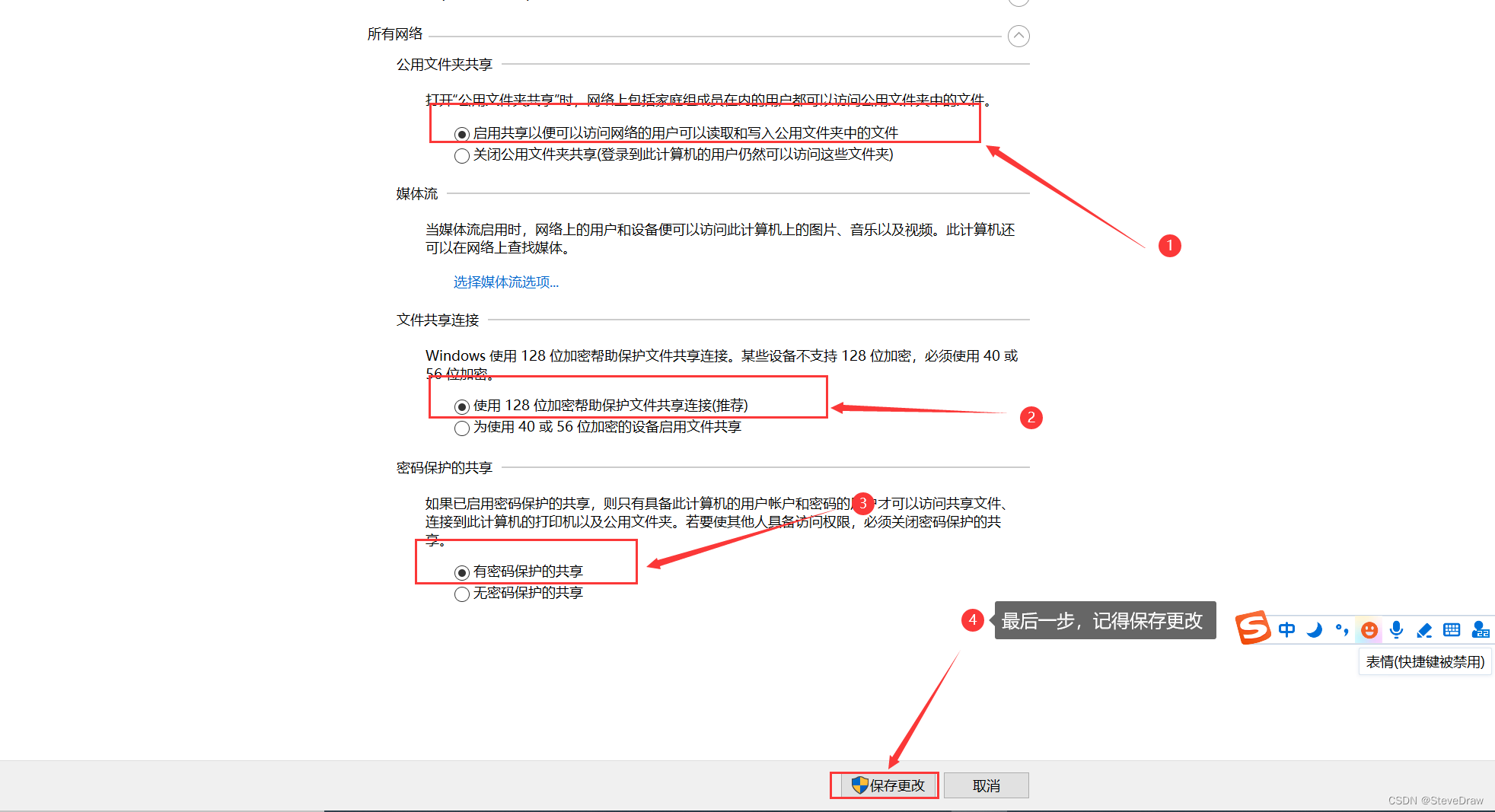This screenshot has height=812, width=1495.
Task: Activate Sogou voice input microphone
Action: [x=1396, y=629]
